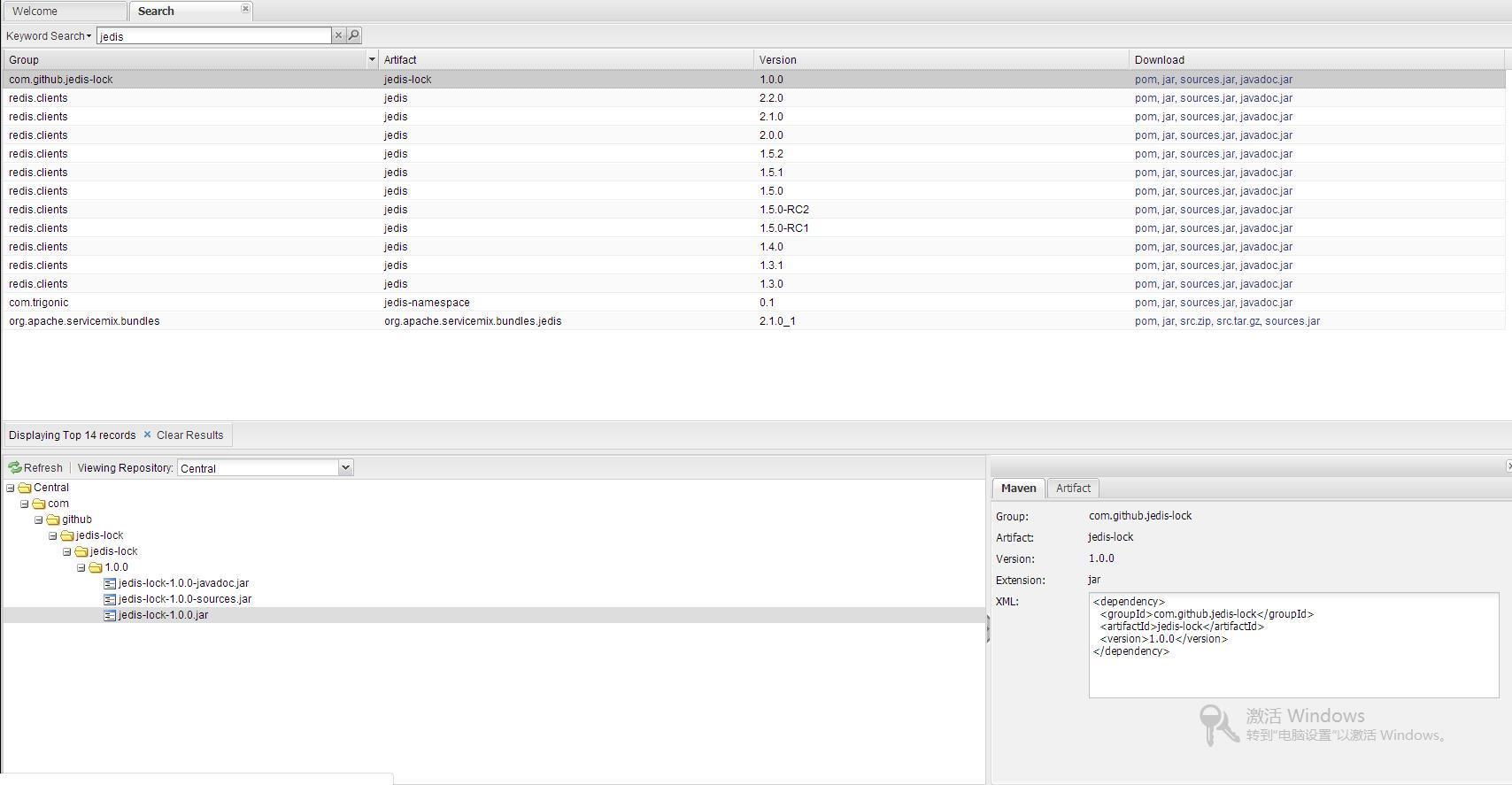Select the com.trigonic group row
The width and height of the screenshot is (1512, 785).
pyautogui.click(x=753, y=303)
